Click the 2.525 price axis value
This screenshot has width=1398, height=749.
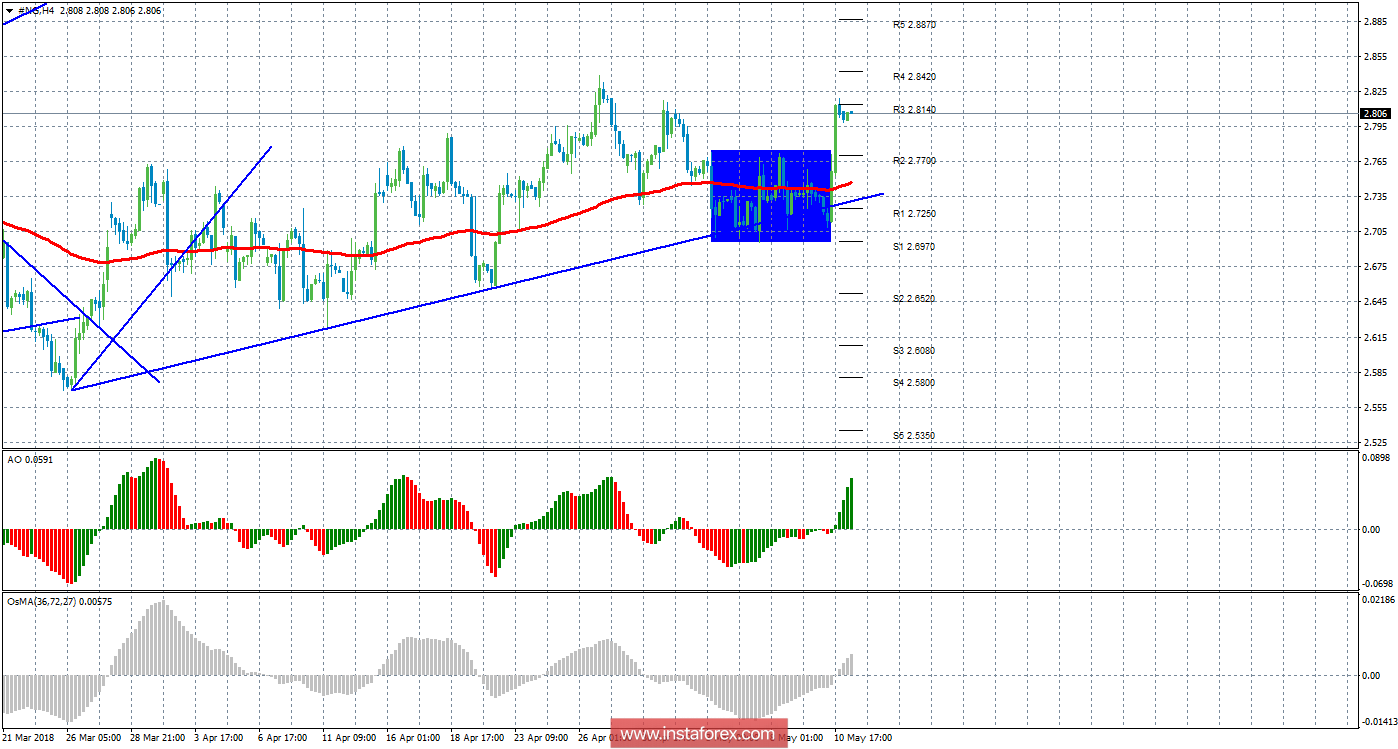pyautogui.click(x=1375, y=441)
